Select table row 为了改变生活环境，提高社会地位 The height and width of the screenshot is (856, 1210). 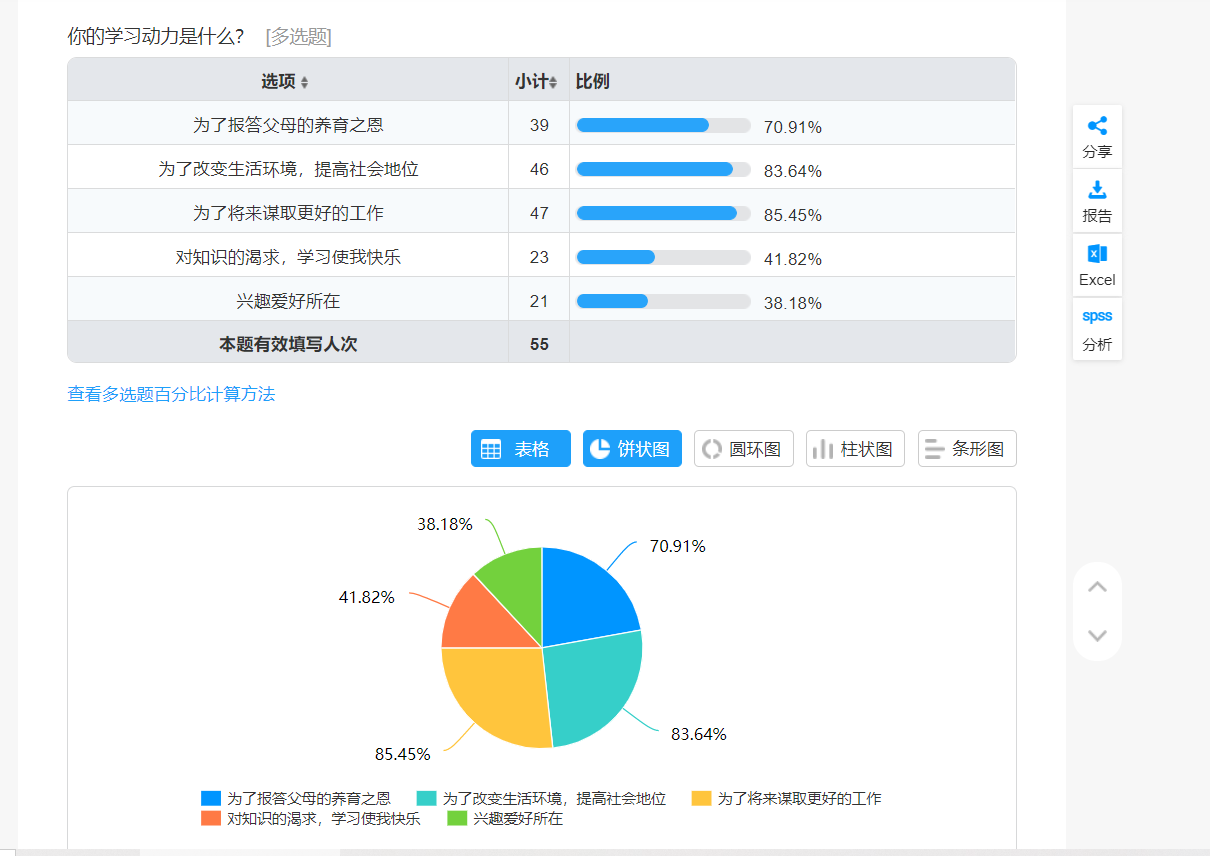[x=541, y=169]
